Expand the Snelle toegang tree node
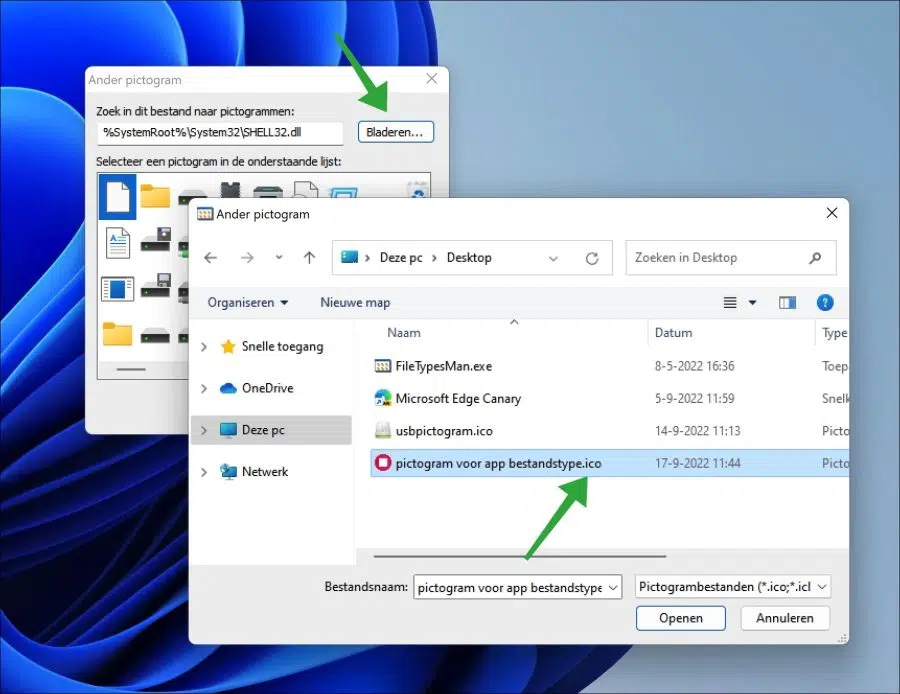 click(x=204, y=347)
